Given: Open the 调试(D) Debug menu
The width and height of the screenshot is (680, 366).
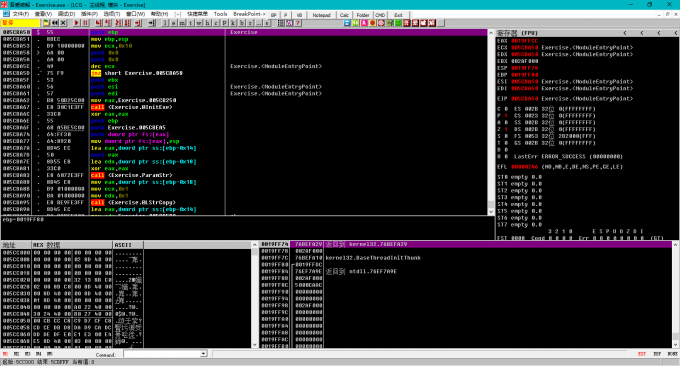Looking at the screenshot, I should click(x=66, y=14).
